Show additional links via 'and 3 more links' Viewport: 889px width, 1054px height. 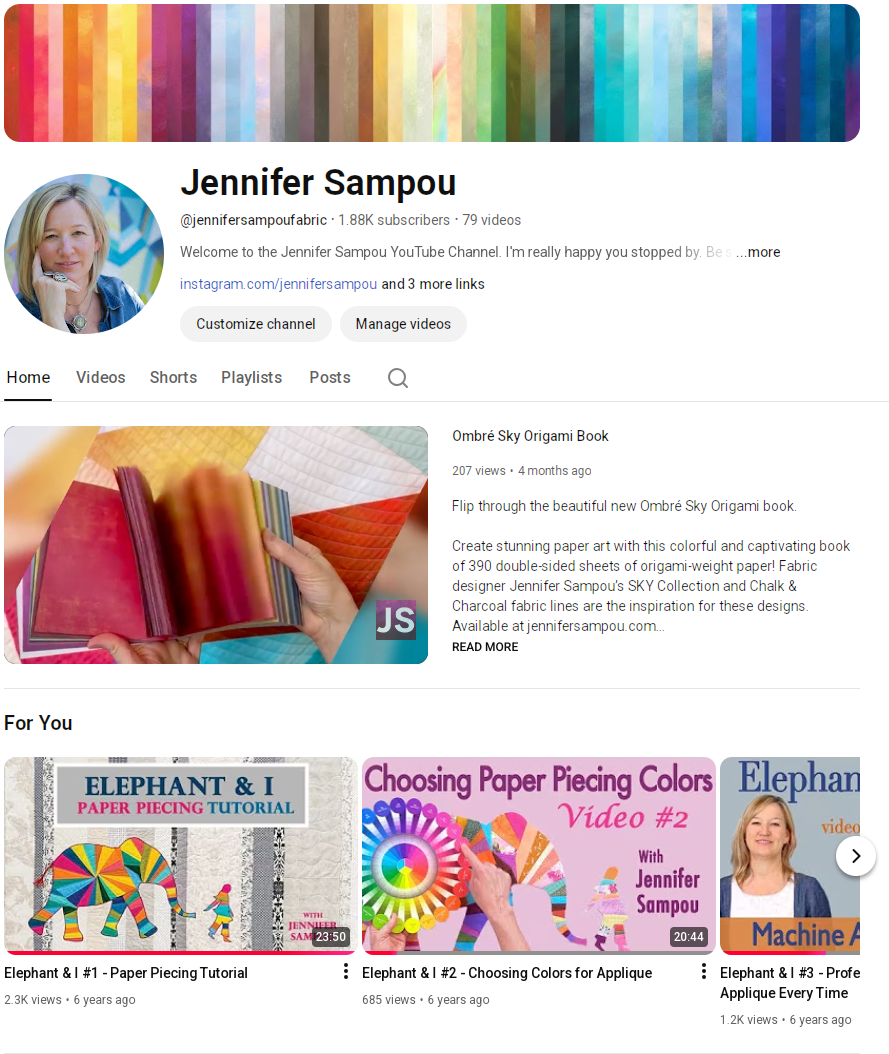point(433,284)
